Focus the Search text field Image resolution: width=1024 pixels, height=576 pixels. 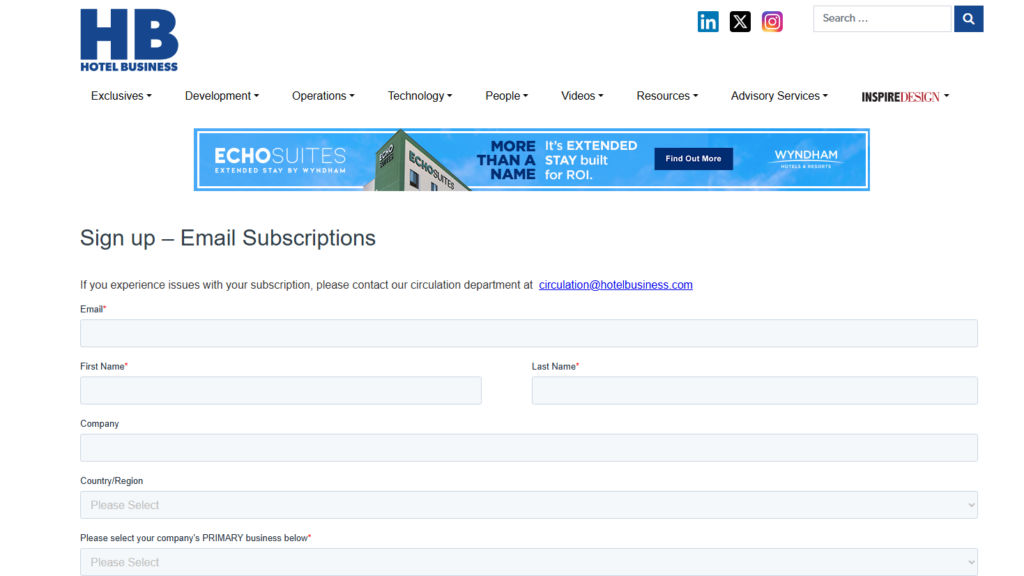[x=882, y=19]
